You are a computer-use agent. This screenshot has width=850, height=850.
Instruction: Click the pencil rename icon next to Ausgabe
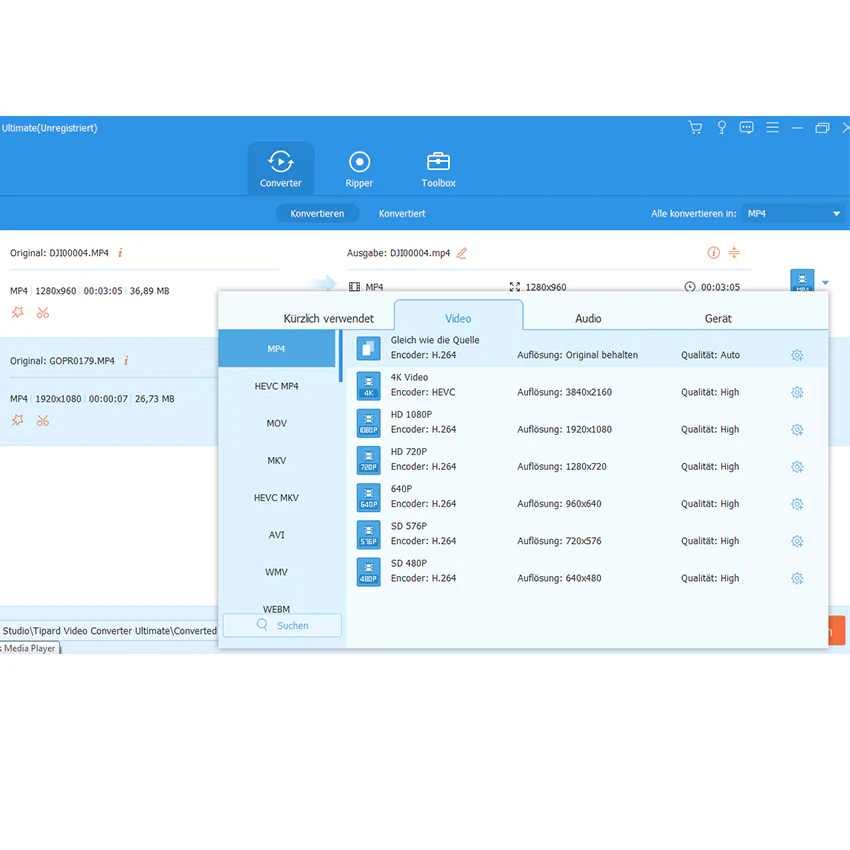(461, 253)
